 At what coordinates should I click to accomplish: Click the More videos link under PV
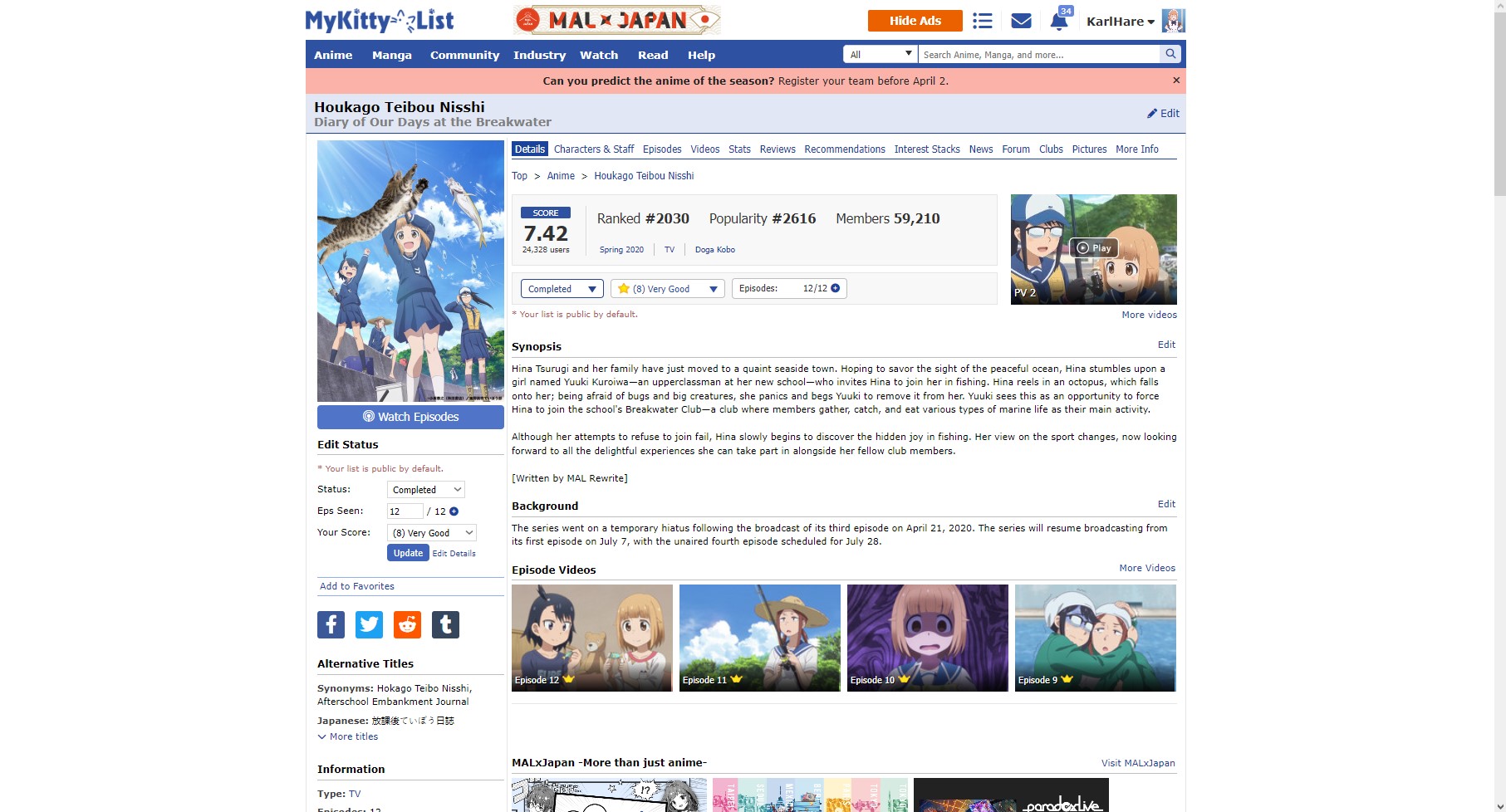pos(1150,315)
